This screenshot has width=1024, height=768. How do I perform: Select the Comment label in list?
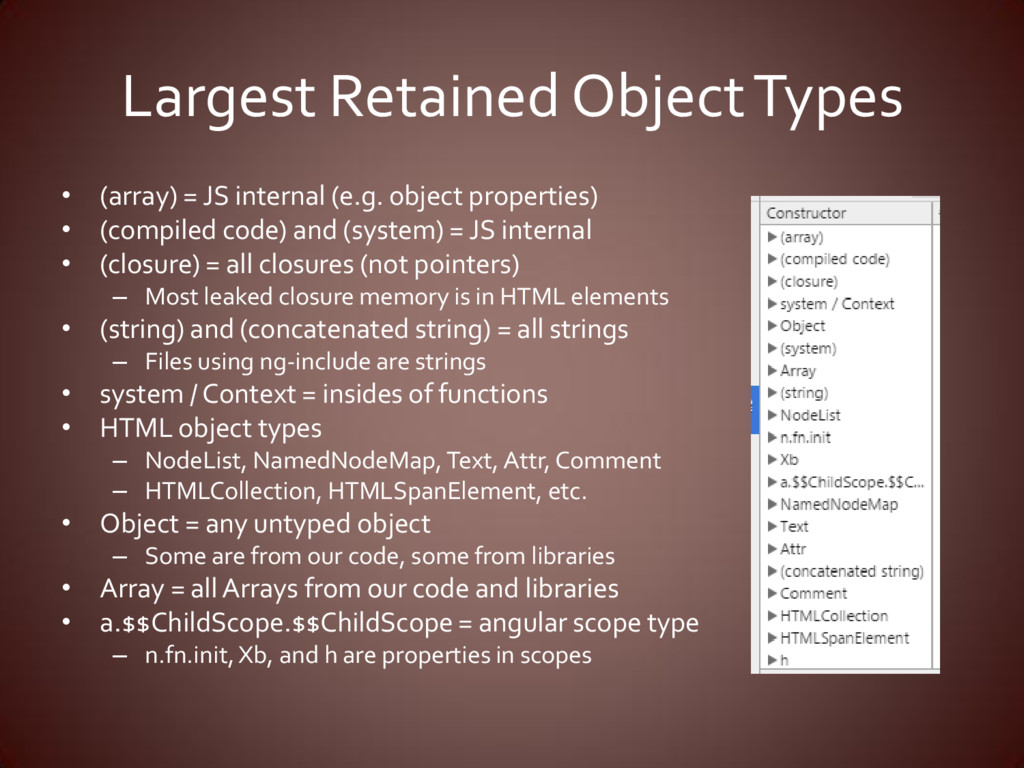tap(813, 594)
